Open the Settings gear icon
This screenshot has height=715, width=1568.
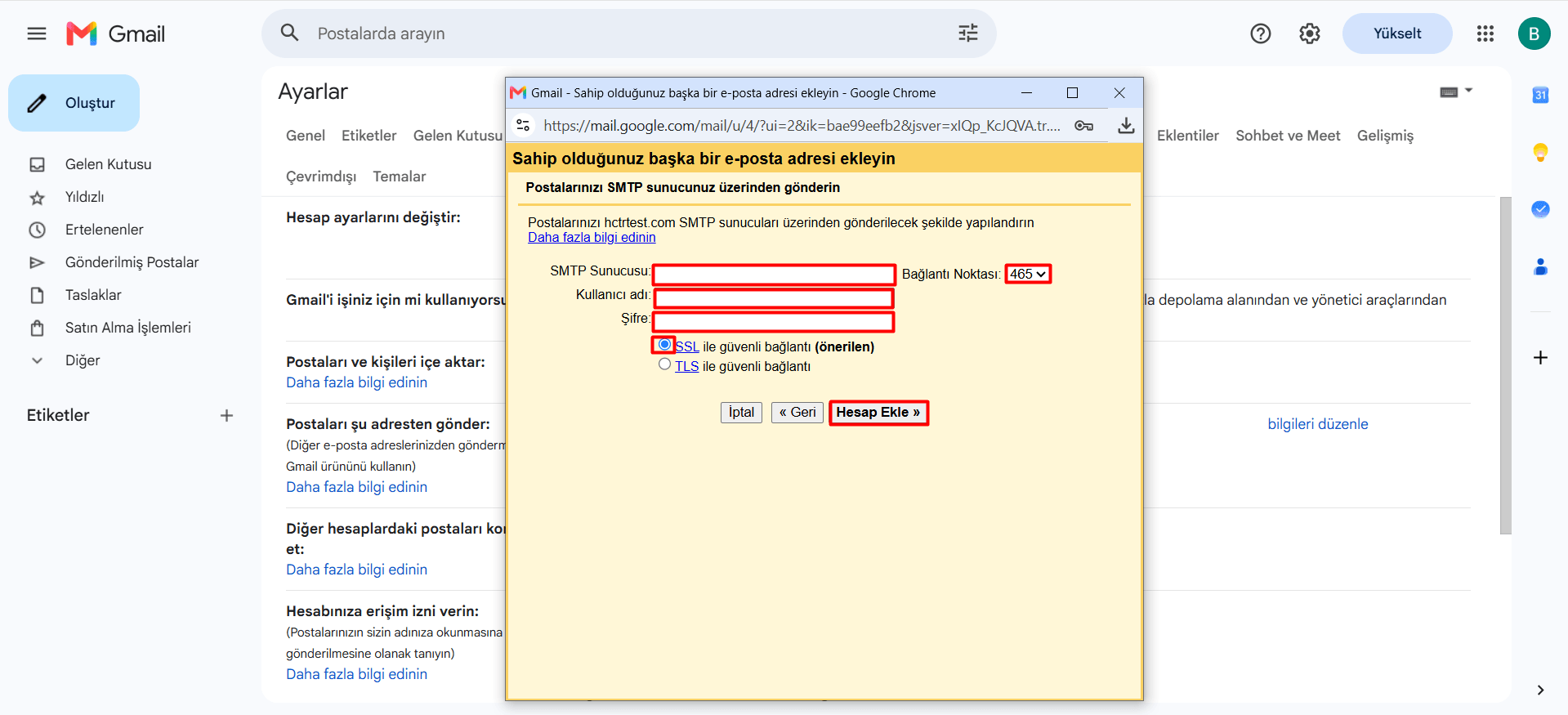click(1310, 34)
